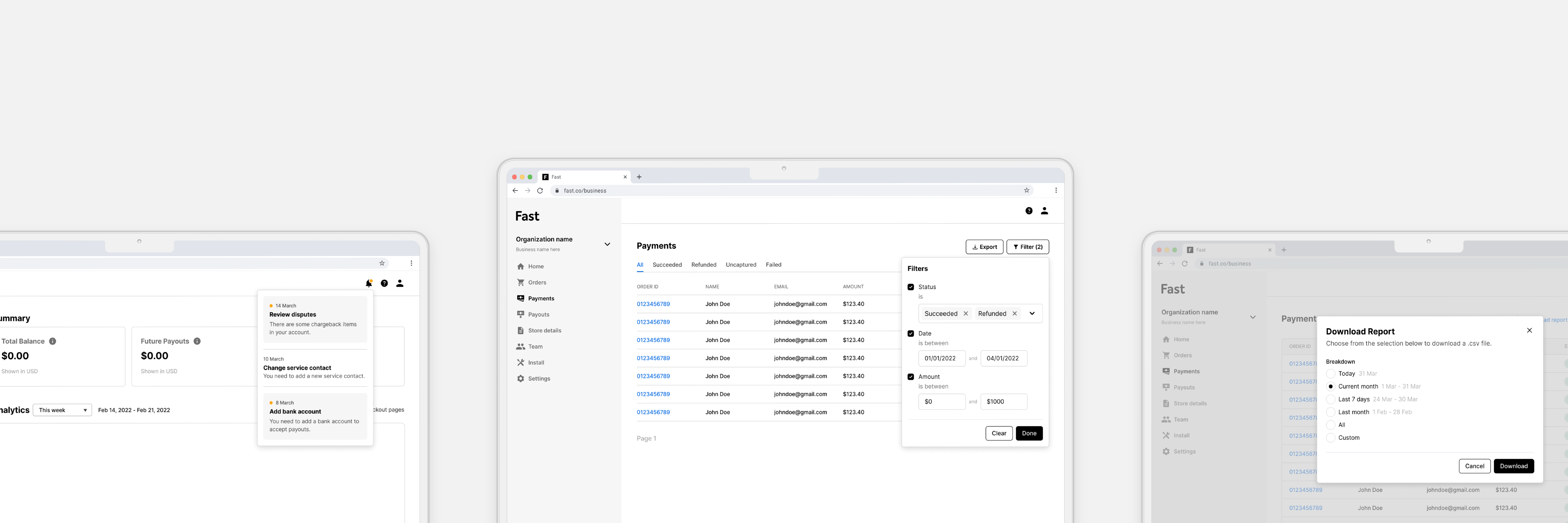
Task: Click the browser reload icon beside fast.co/business
Action: tap(540, 191)
